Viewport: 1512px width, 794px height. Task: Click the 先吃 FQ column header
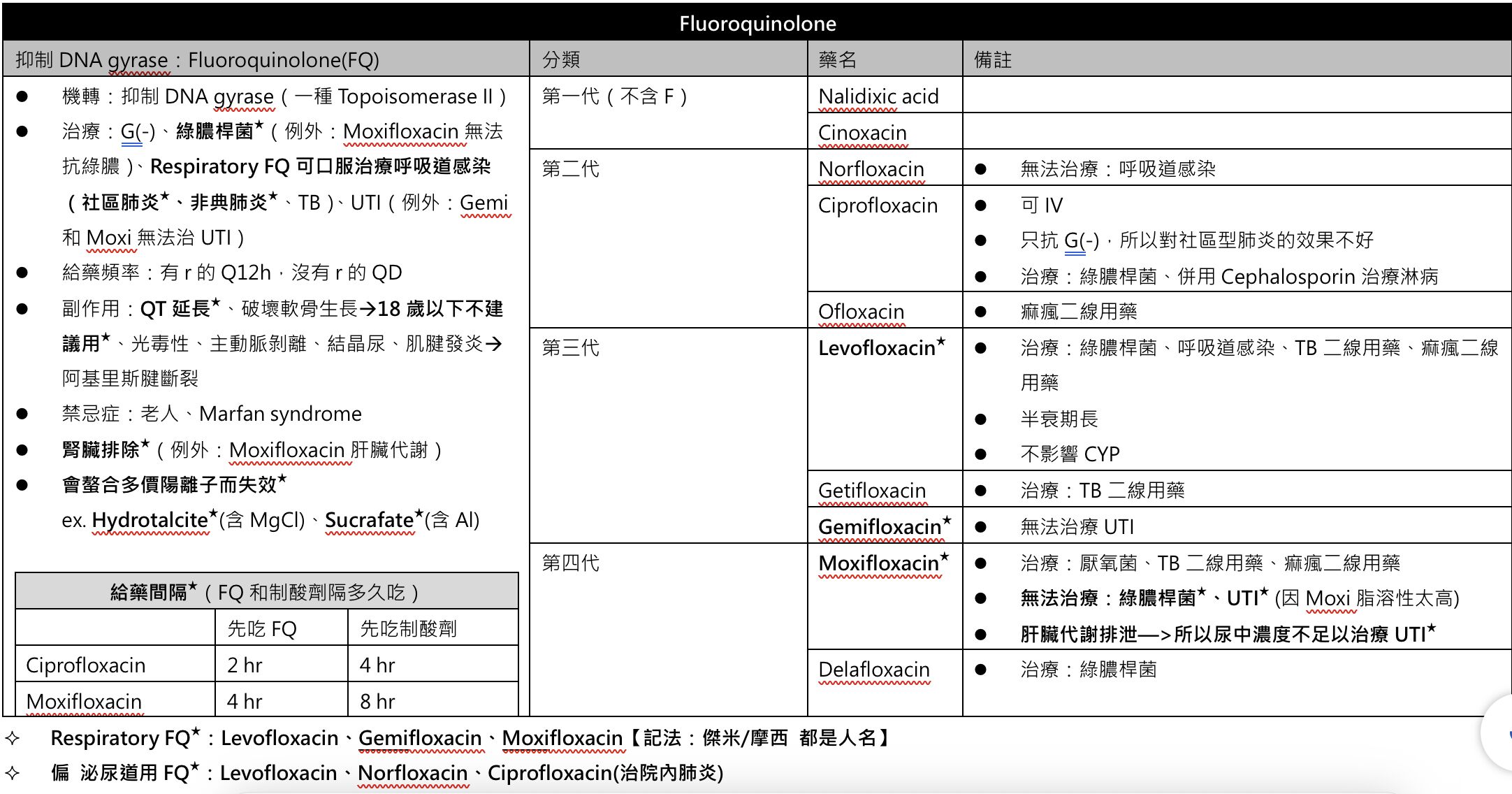tap(262, 629)
